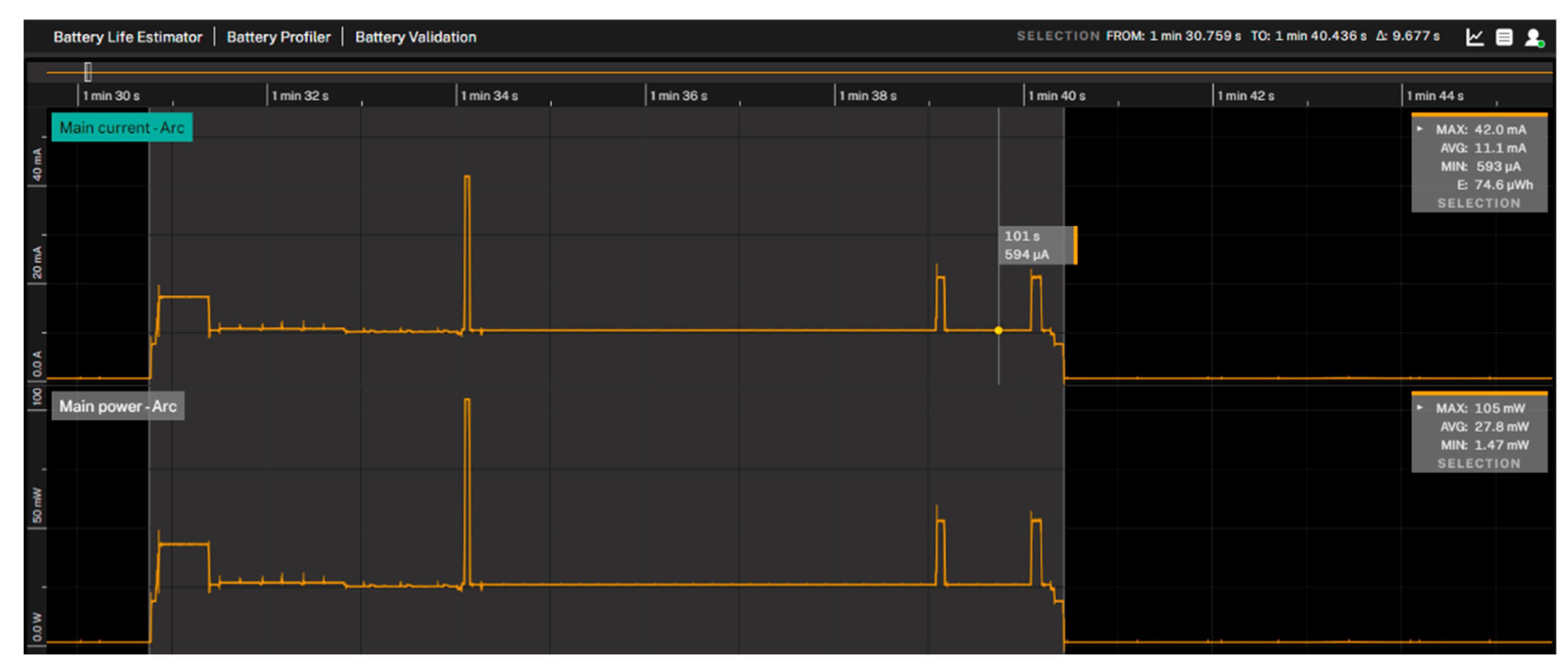The height and width of the screenshot is (670, 1568).
Task: Click the Main current - Arc label
Action: pos(122,128)
